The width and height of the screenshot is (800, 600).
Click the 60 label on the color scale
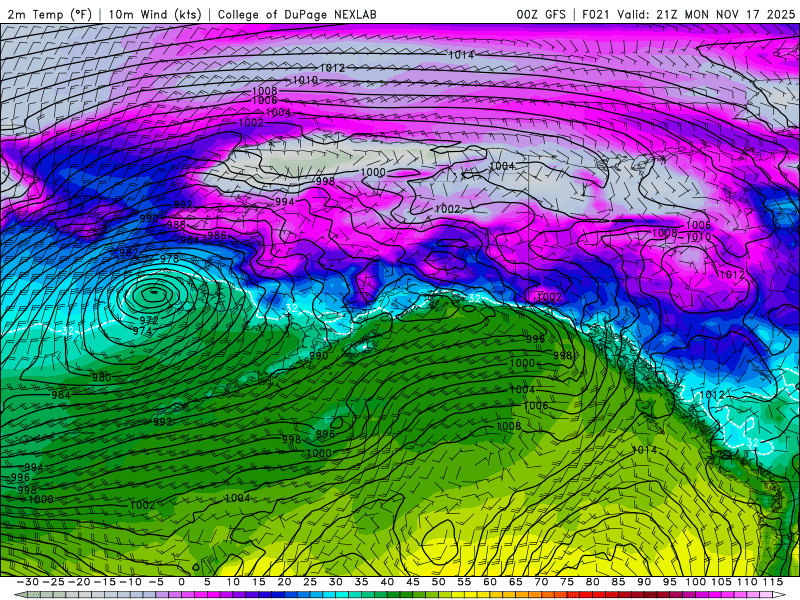489,582
